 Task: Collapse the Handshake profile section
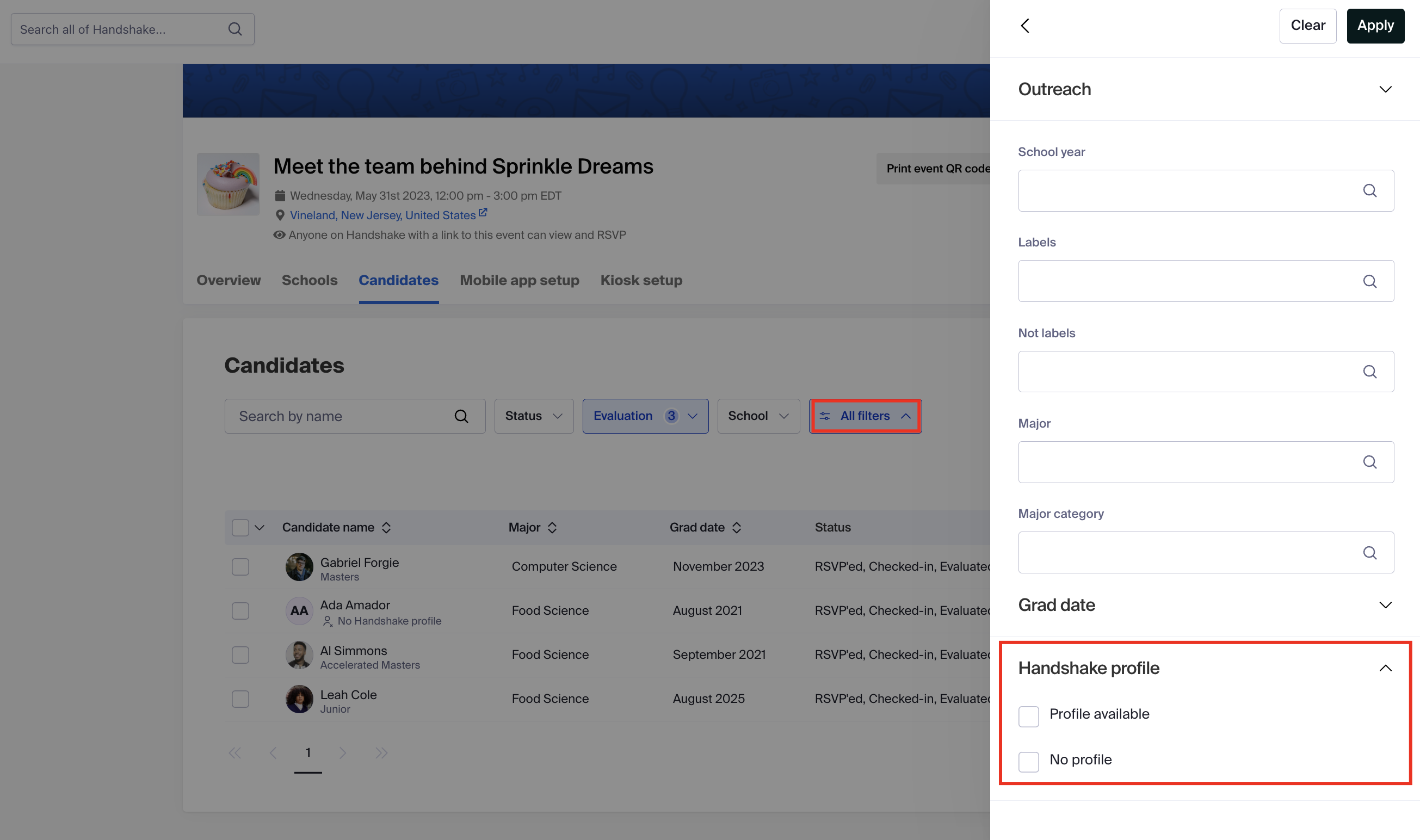point(1385,669)
